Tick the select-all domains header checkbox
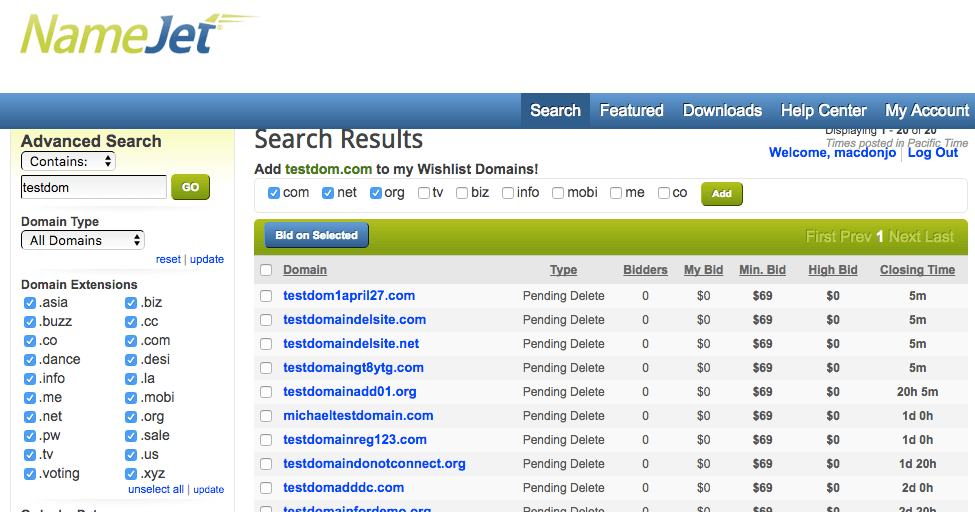Image resolution: width=975 pixels, height=512 pixels. pyautogui.click(x=266, y=270)
